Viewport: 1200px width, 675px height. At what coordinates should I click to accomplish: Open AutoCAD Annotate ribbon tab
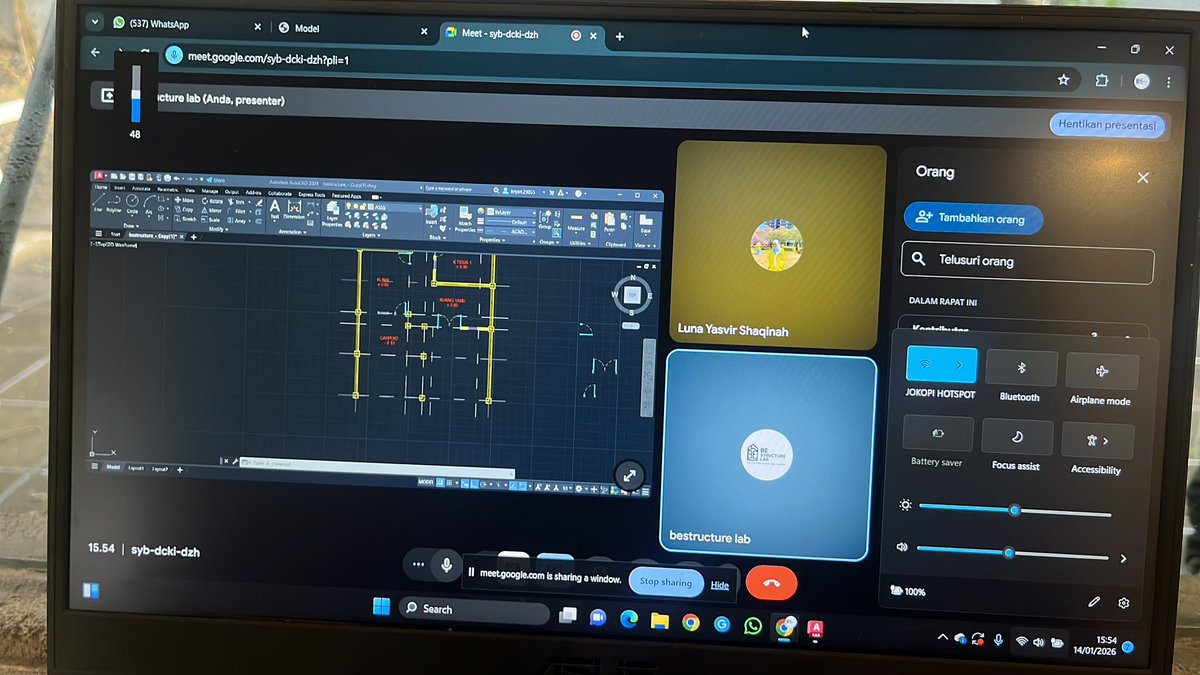point(141,188)
